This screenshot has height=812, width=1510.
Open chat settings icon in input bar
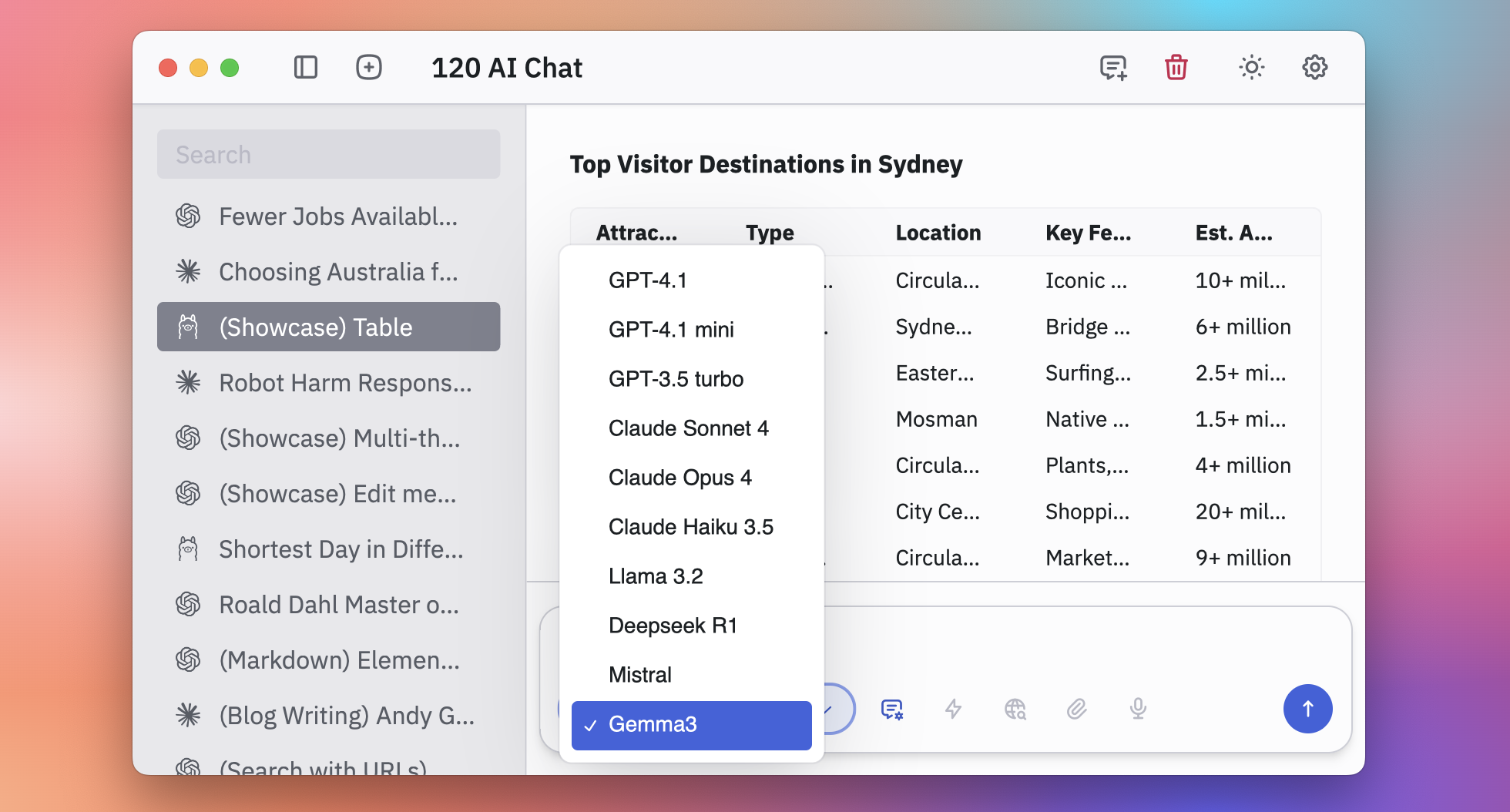892,709
